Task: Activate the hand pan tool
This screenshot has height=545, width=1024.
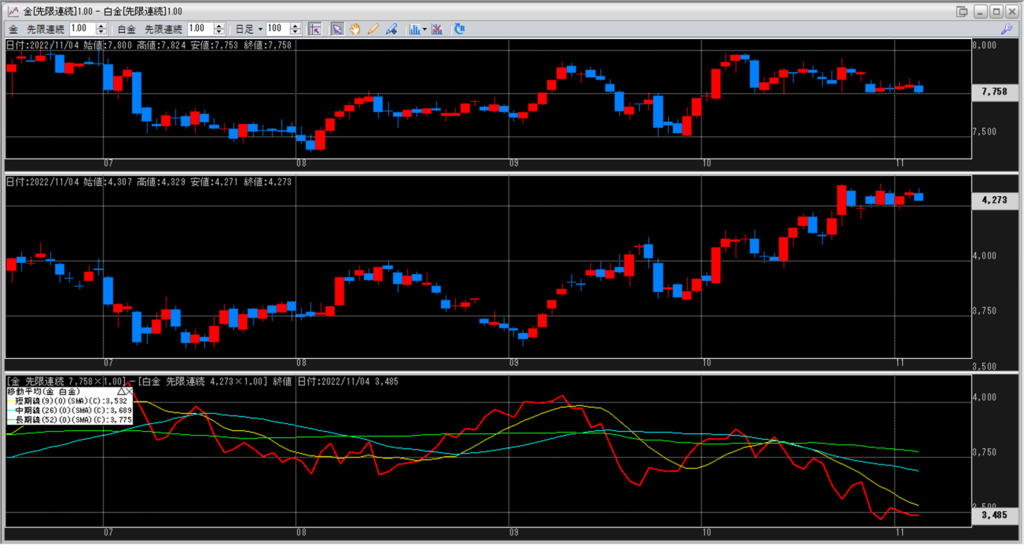Action: pos(355,29)
